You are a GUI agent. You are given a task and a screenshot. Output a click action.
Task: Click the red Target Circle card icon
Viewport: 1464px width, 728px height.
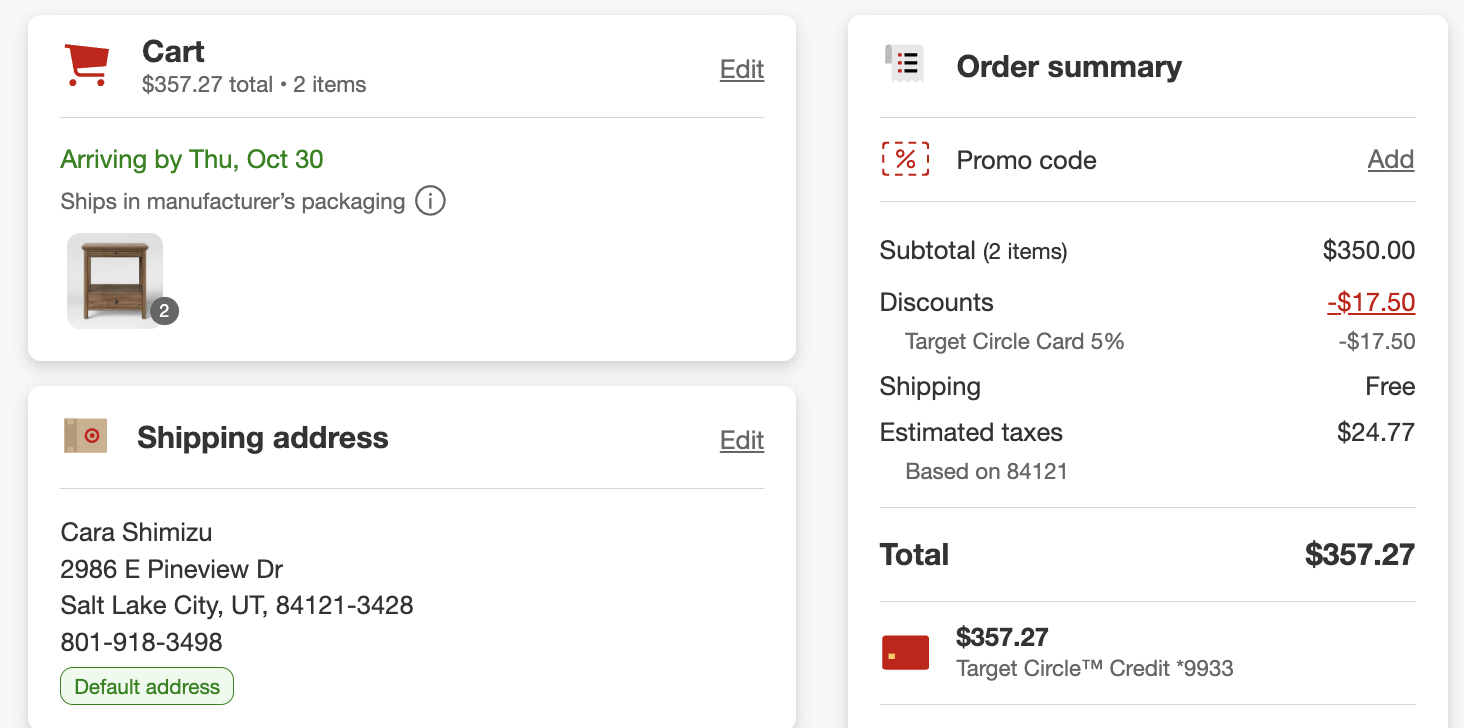[x=905, y=652]
